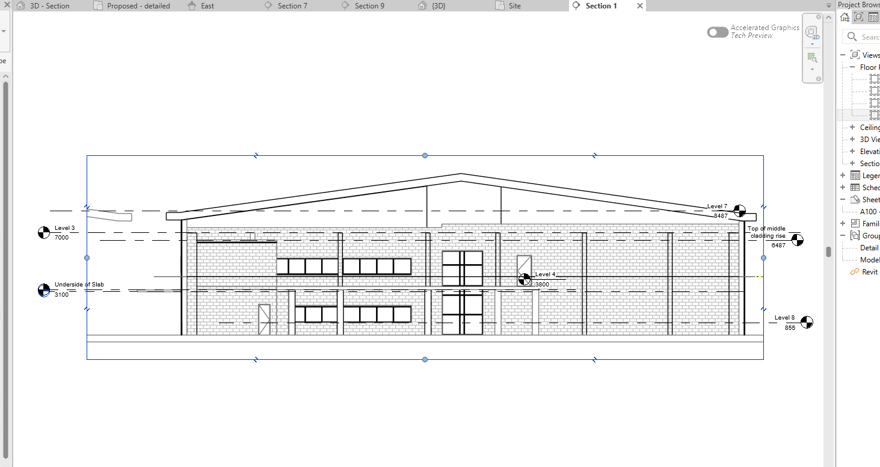Toggle the Accelerated Graphics switch
The height and width of the screenshot is (467, 880).
pyautogui.click(x=717, y=32)
